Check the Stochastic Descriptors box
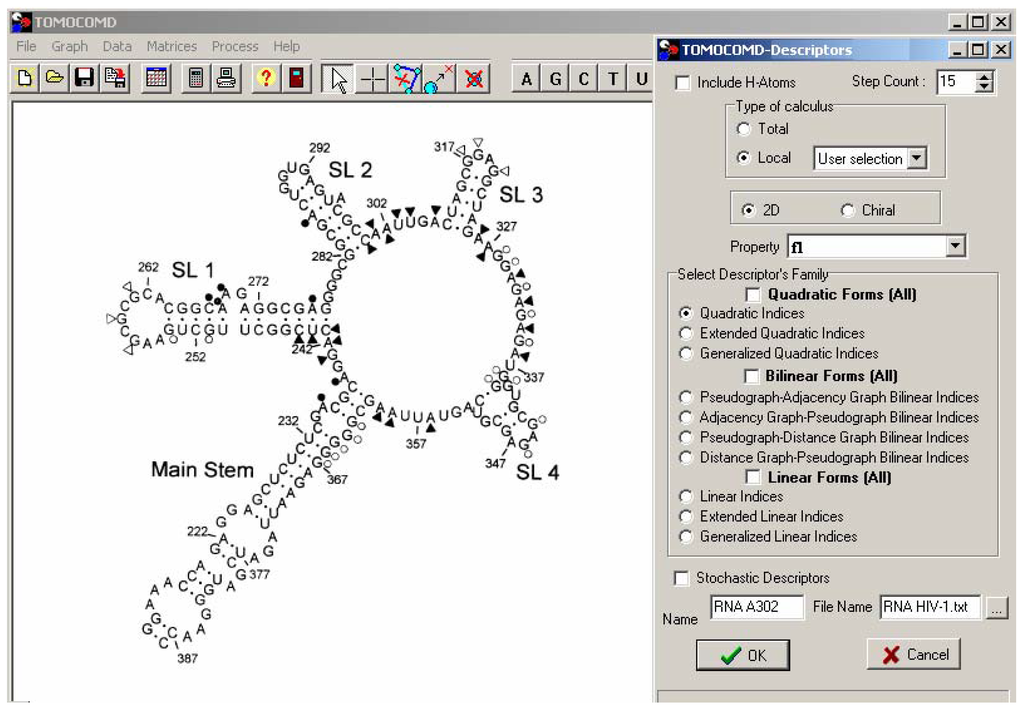The image size is (1024, 709). [682, 578]
